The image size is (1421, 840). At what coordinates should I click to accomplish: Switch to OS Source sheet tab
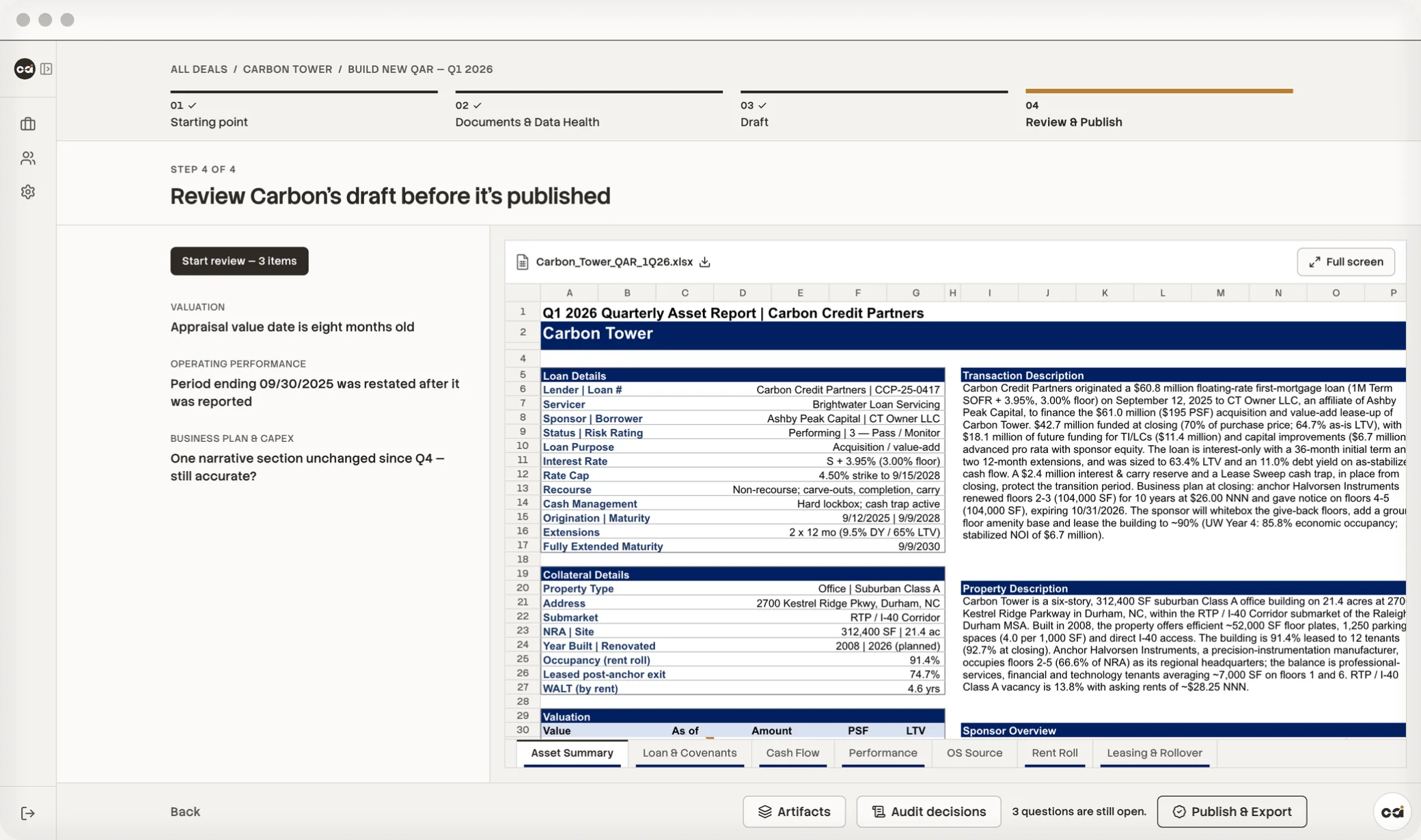(x=974, y=753)
